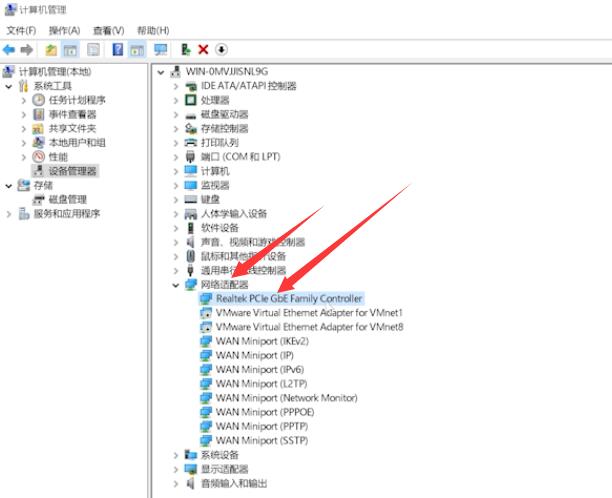
Task: Select the 监视器 device category
Action: click(215, 185)
